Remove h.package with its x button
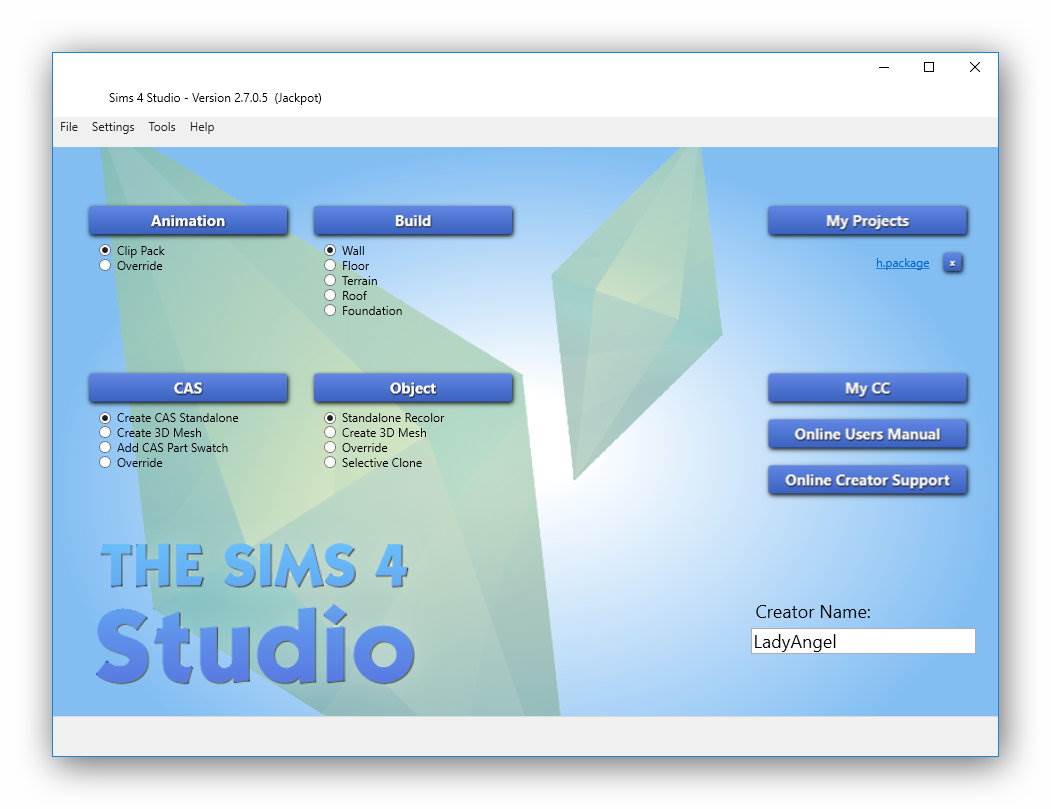 point(952,263)
